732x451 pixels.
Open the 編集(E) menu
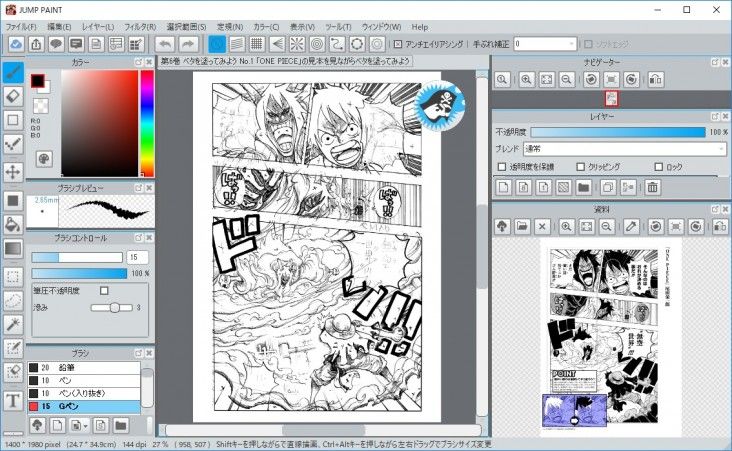pyautogui.click(x=59, y=27)
